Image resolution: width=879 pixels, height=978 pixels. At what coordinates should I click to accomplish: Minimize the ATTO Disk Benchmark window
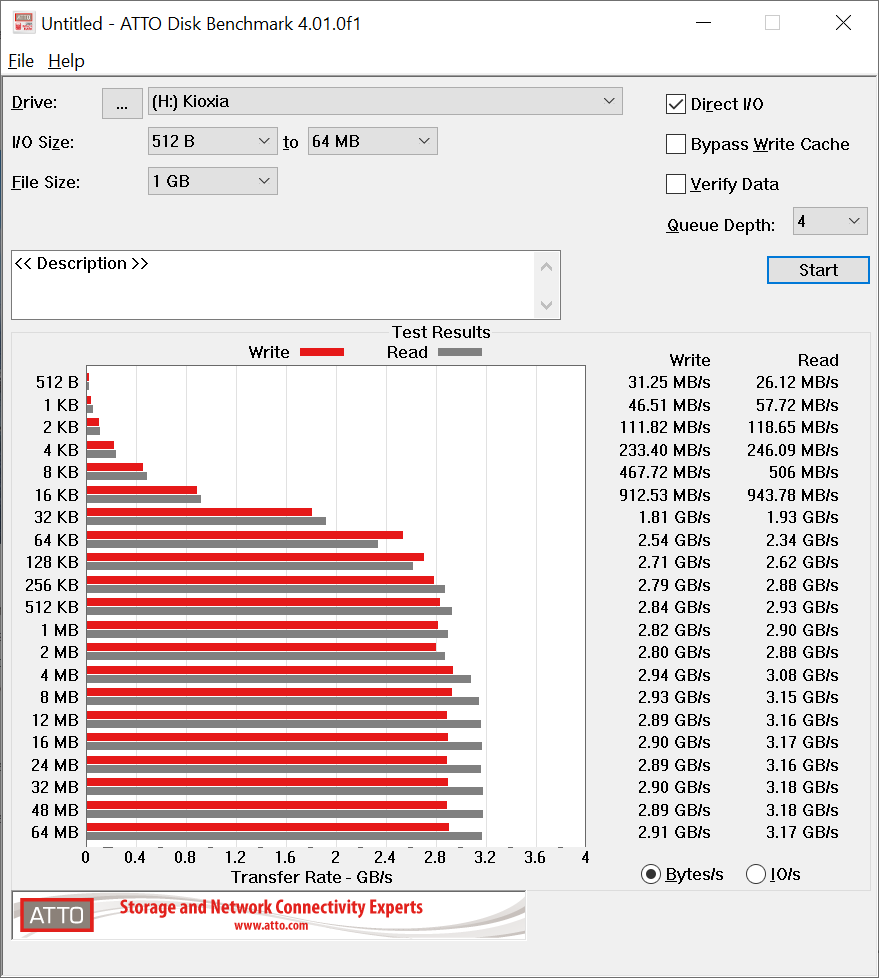[x=704, y=23]
